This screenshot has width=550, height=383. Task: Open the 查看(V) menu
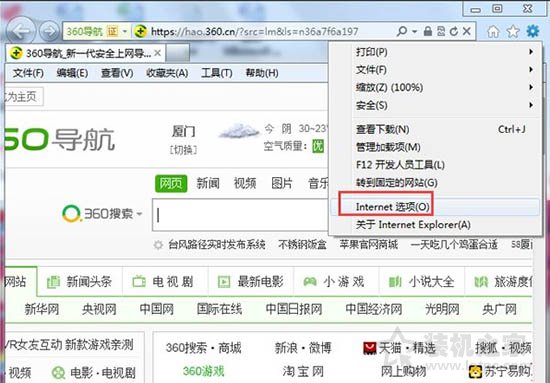click(117, 73)
